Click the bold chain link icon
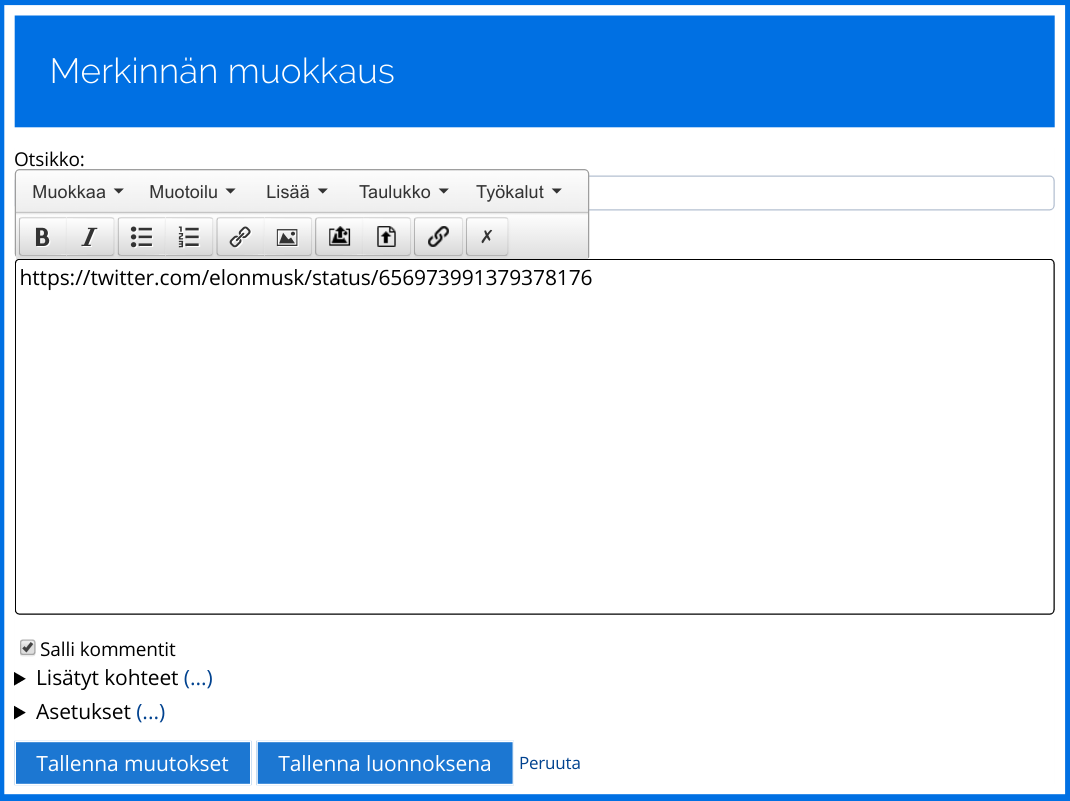 438,237
